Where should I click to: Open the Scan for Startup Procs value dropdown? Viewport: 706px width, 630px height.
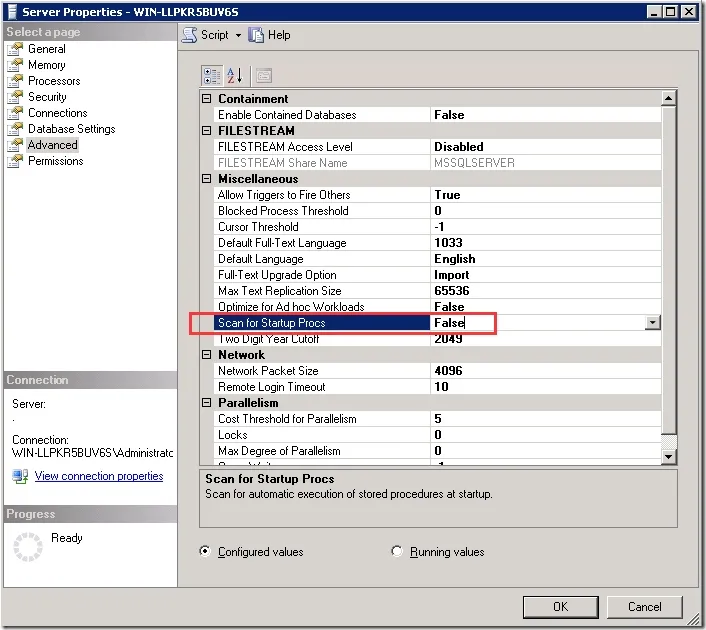[652, 322]
